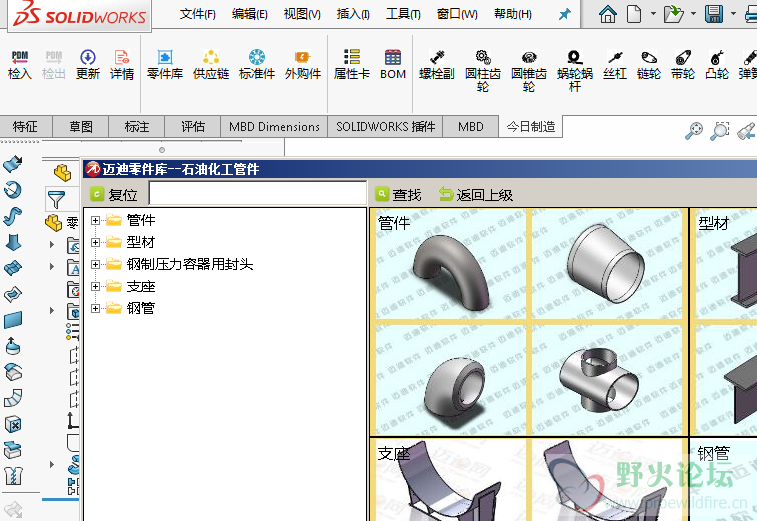Click the zoom to area icon
Viewport: 757px width, 521px height.
click(x=719, y=131)
